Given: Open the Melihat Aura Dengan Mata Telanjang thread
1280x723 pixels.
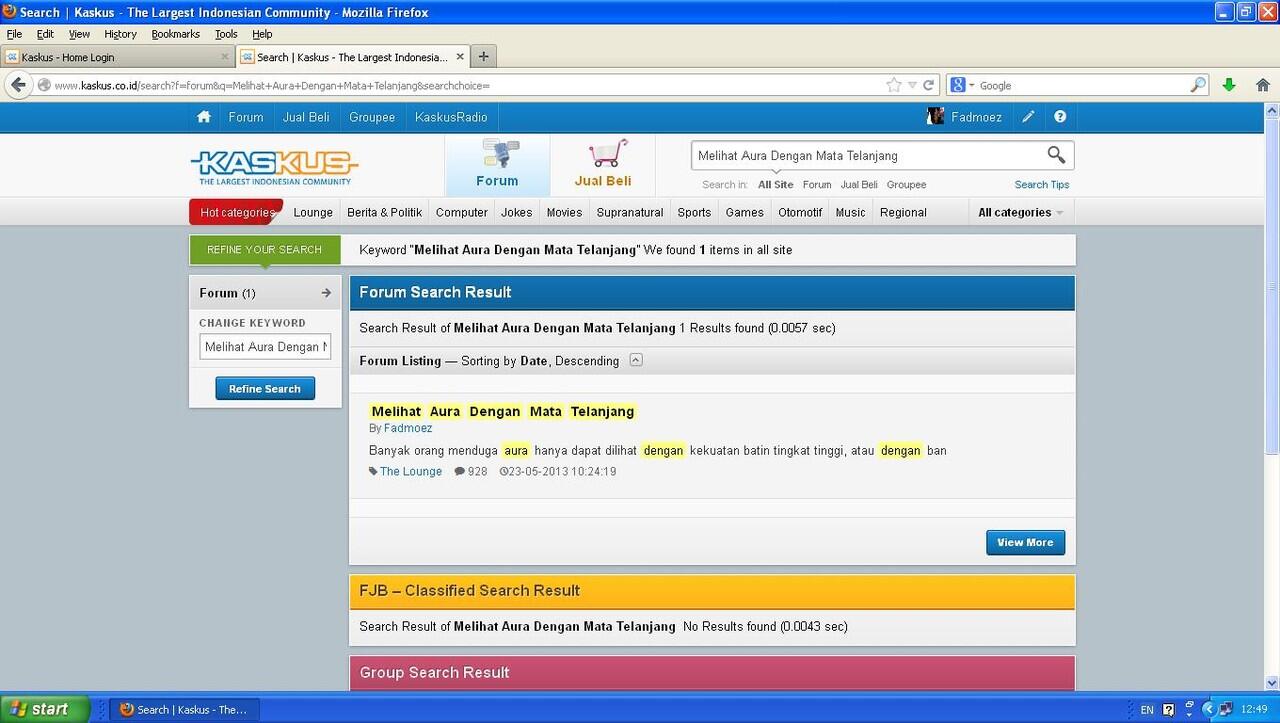Looking at the screenshot, I should (x=502, y=411).
